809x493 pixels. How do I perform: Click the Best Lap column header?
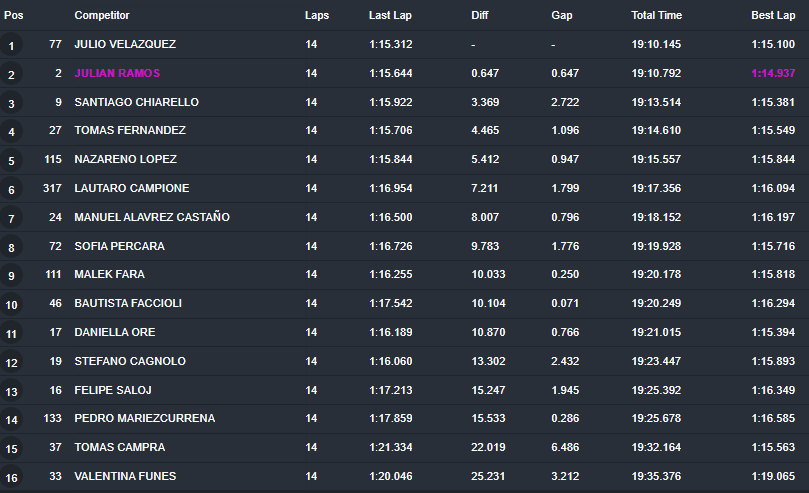773,15
